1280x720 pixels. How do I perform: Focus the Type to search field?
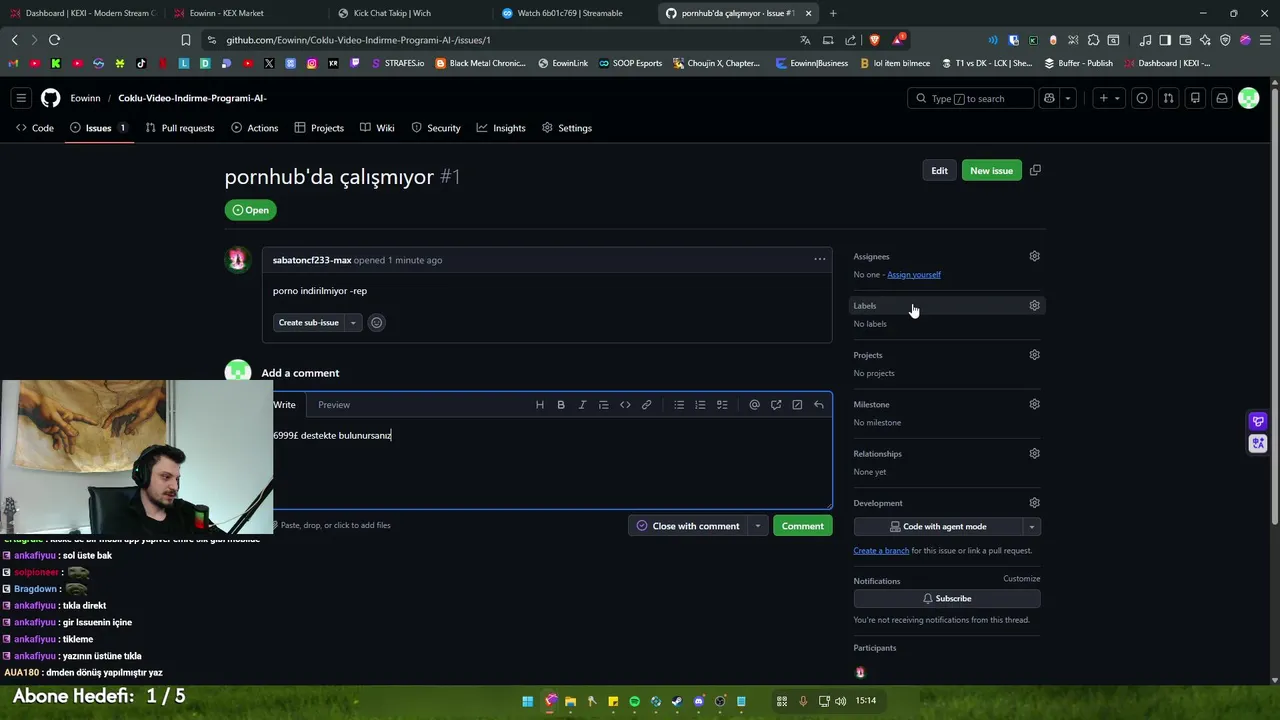(x=970, y=98)
